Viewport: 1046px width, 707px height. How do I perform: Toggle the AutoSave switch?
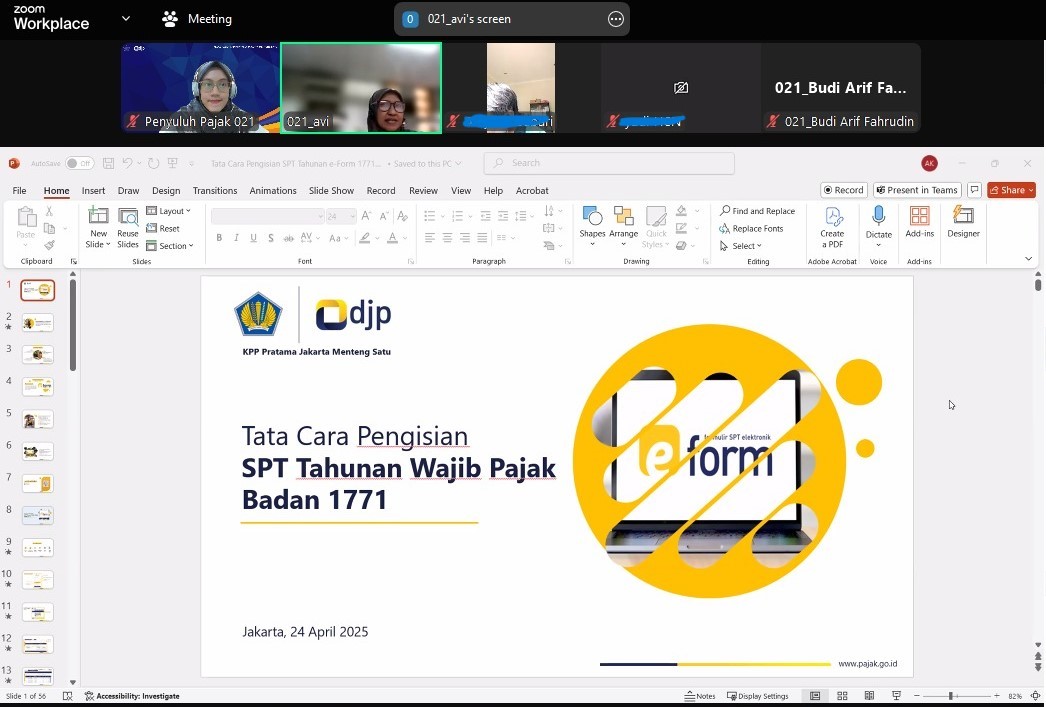coord(78,163)
